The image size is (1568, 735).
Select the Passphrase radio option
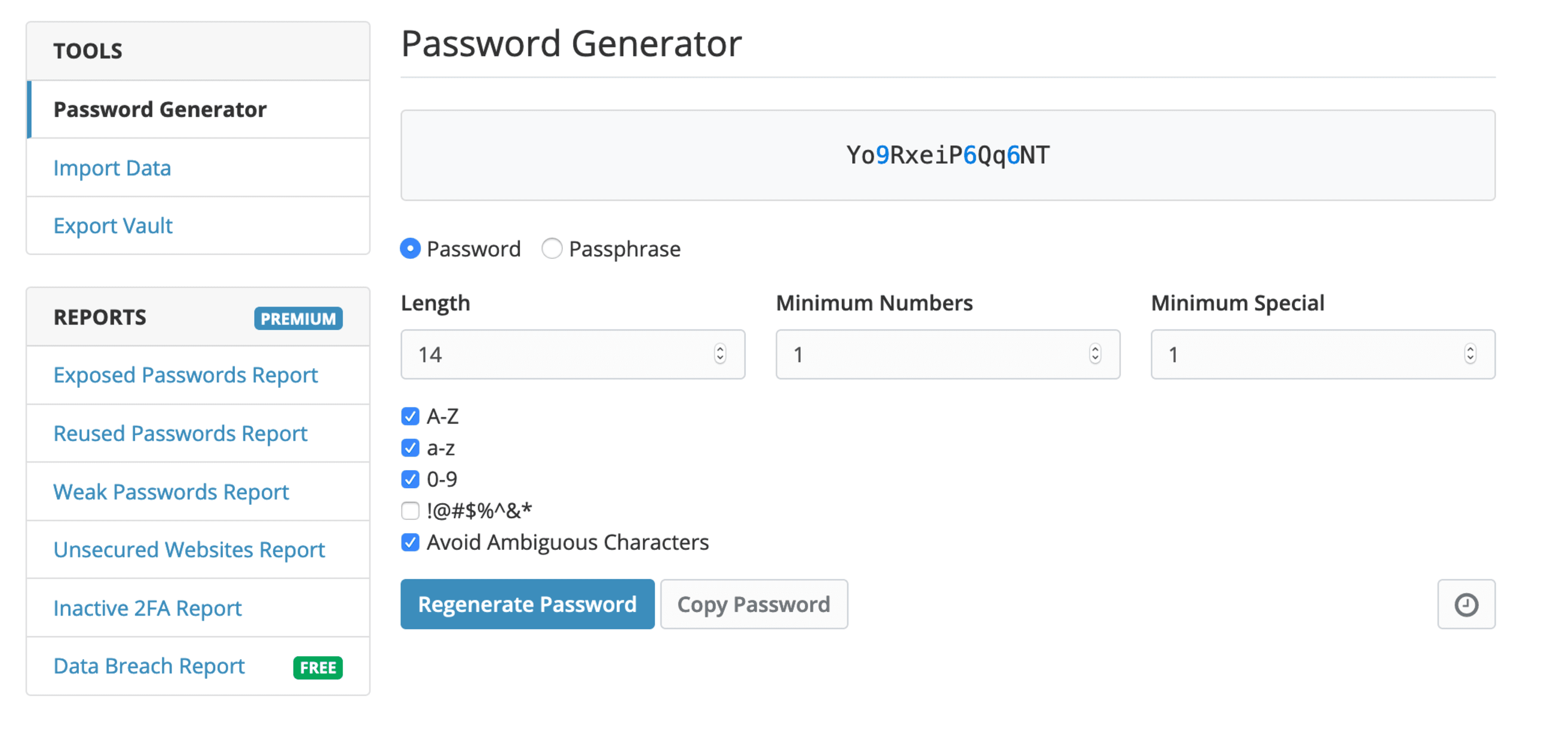[x=552, y=249]
